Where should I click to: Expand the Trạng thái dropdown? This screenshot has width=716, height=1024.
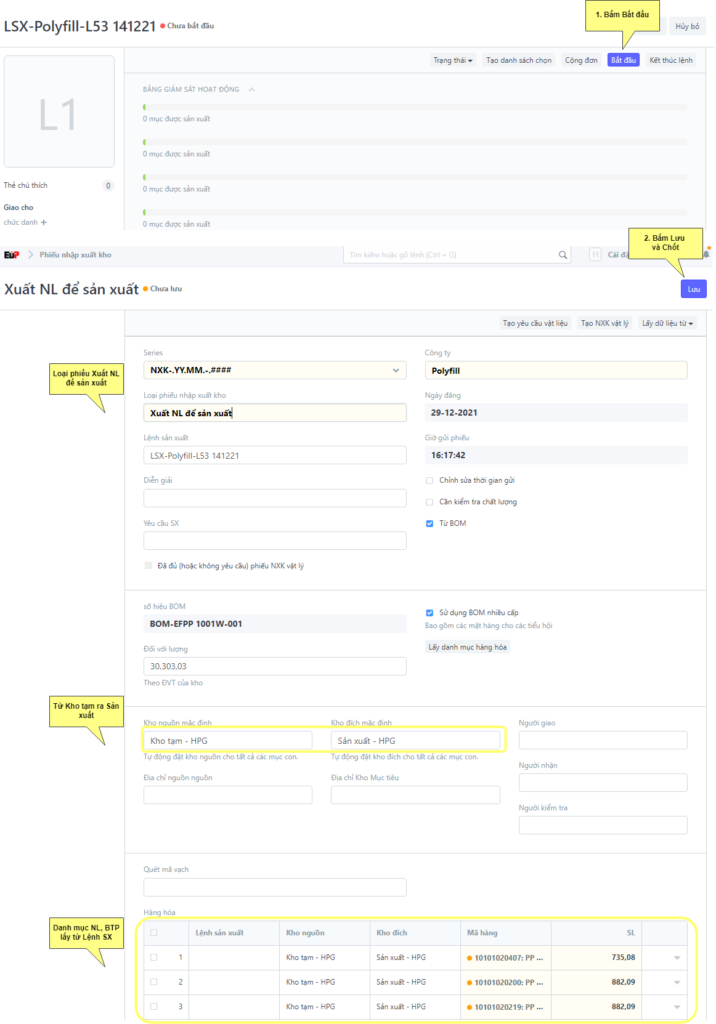point(453,60)
